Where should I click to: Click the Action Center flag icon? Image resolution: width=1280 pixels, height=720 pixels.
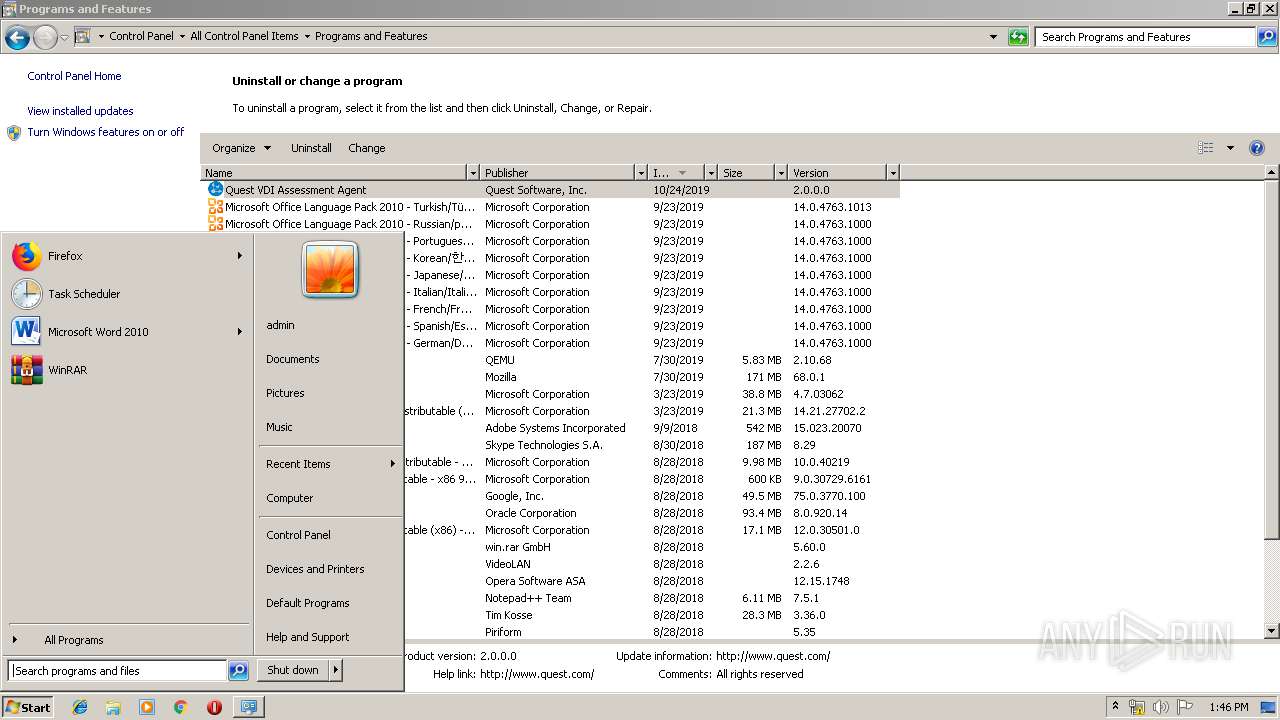click(1185, 707)
